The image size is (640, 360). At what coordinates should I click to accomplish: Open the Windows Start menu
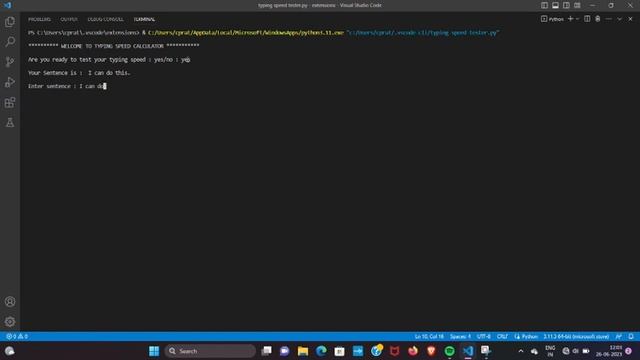pyautogui.click(x=154, y=351)
